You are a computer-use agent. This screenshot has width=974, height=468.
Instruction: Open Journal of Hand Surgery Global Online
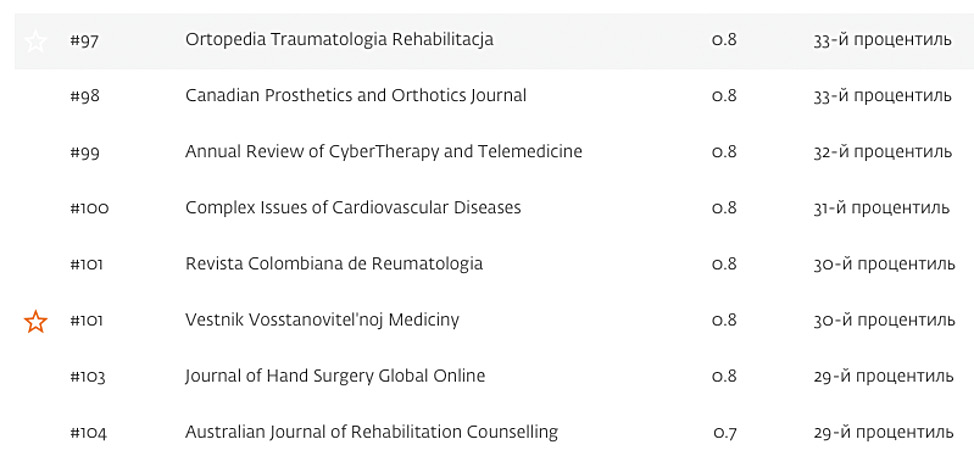click(x=335, y=376)
